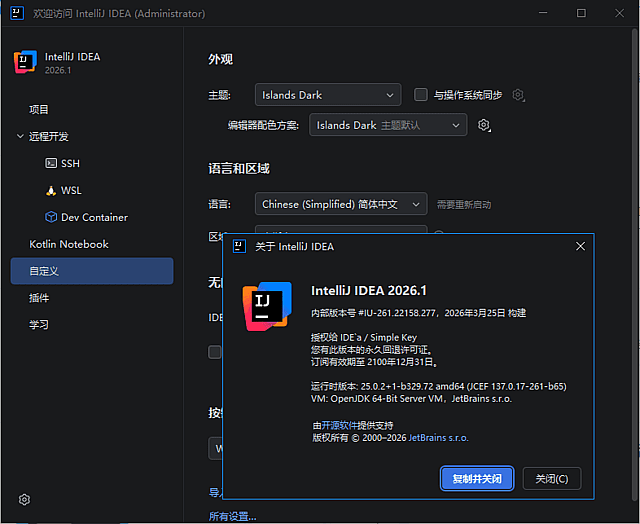The height and width of the screenshot is (524, 640).
Task: Open the 开源软件 link in the About dialog
Action: tap(341, 425)
